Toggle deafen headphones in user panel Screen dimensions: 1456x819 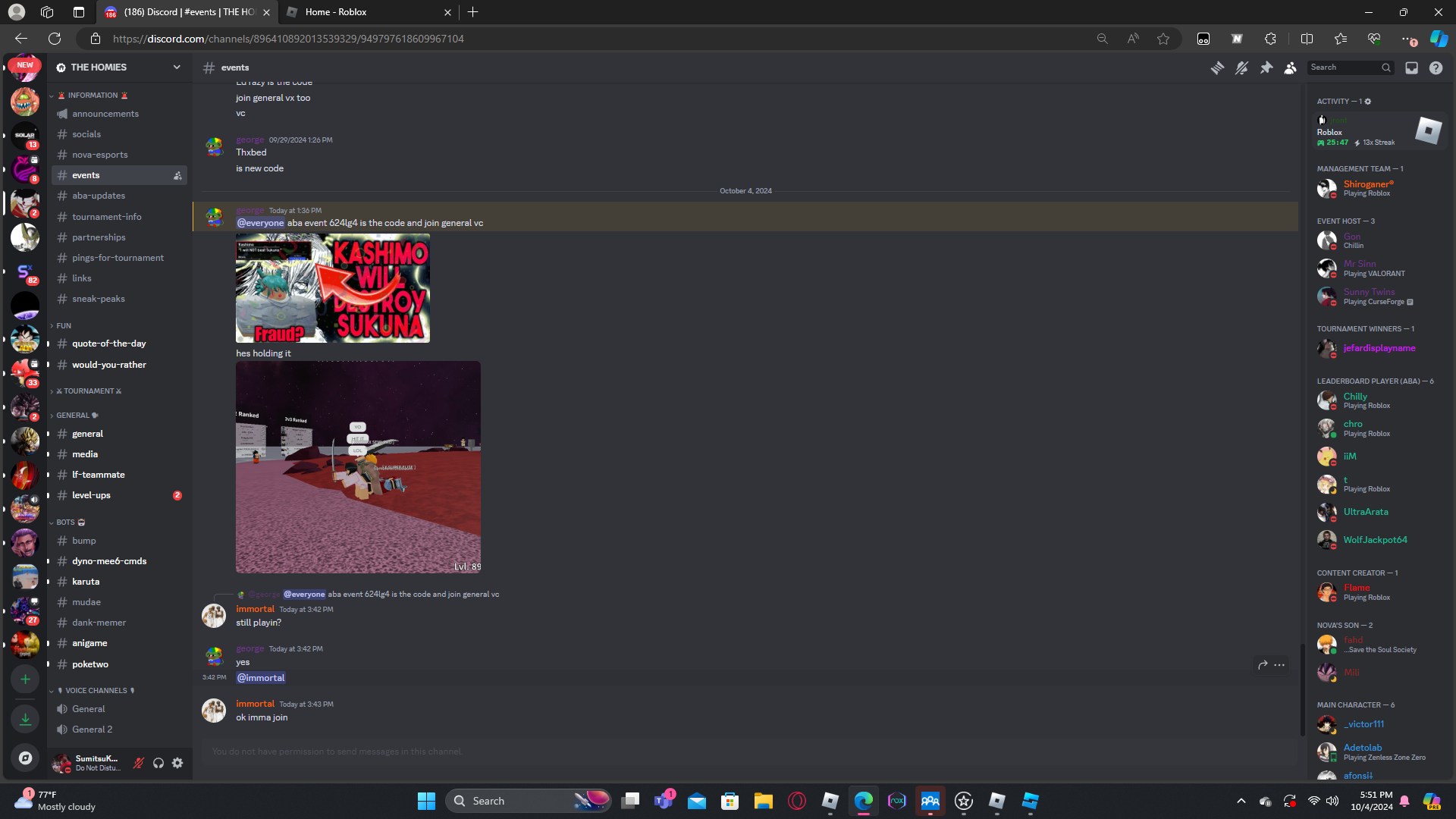pyautogui.click(x=158, y=763)
